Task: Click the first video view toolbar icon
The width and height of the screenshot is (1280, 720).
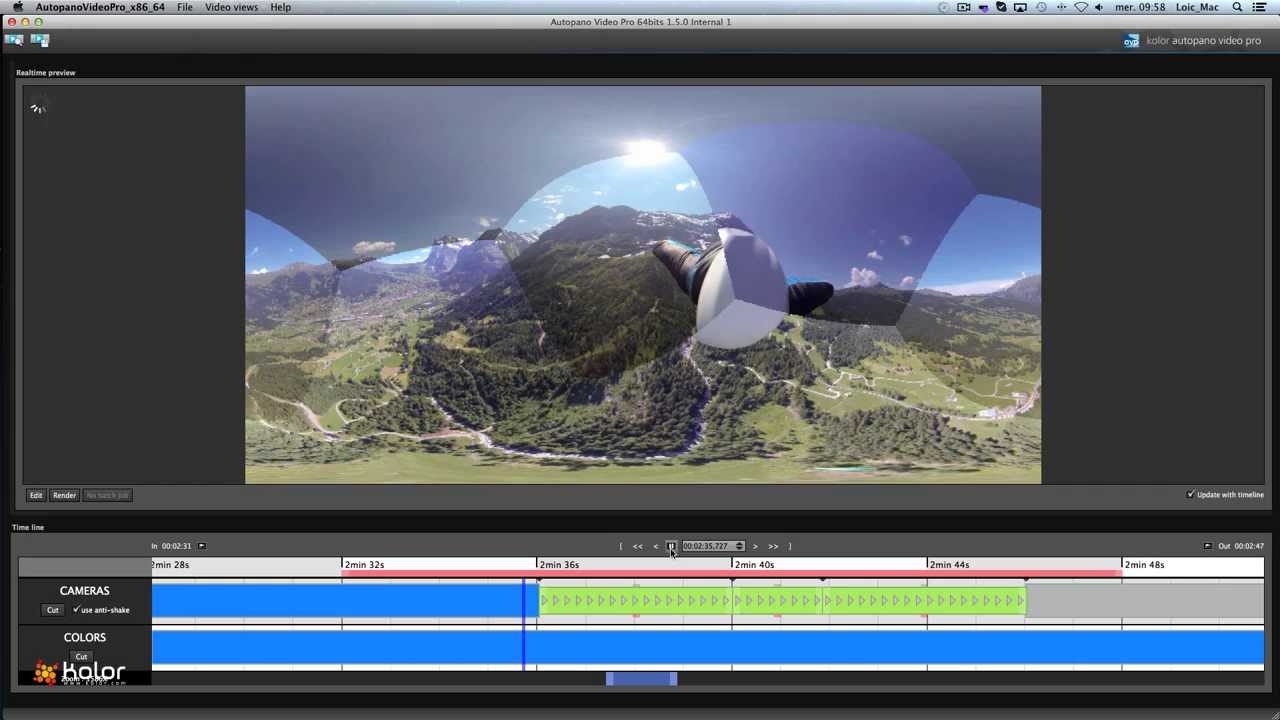Action: click(x=14, y=40)
